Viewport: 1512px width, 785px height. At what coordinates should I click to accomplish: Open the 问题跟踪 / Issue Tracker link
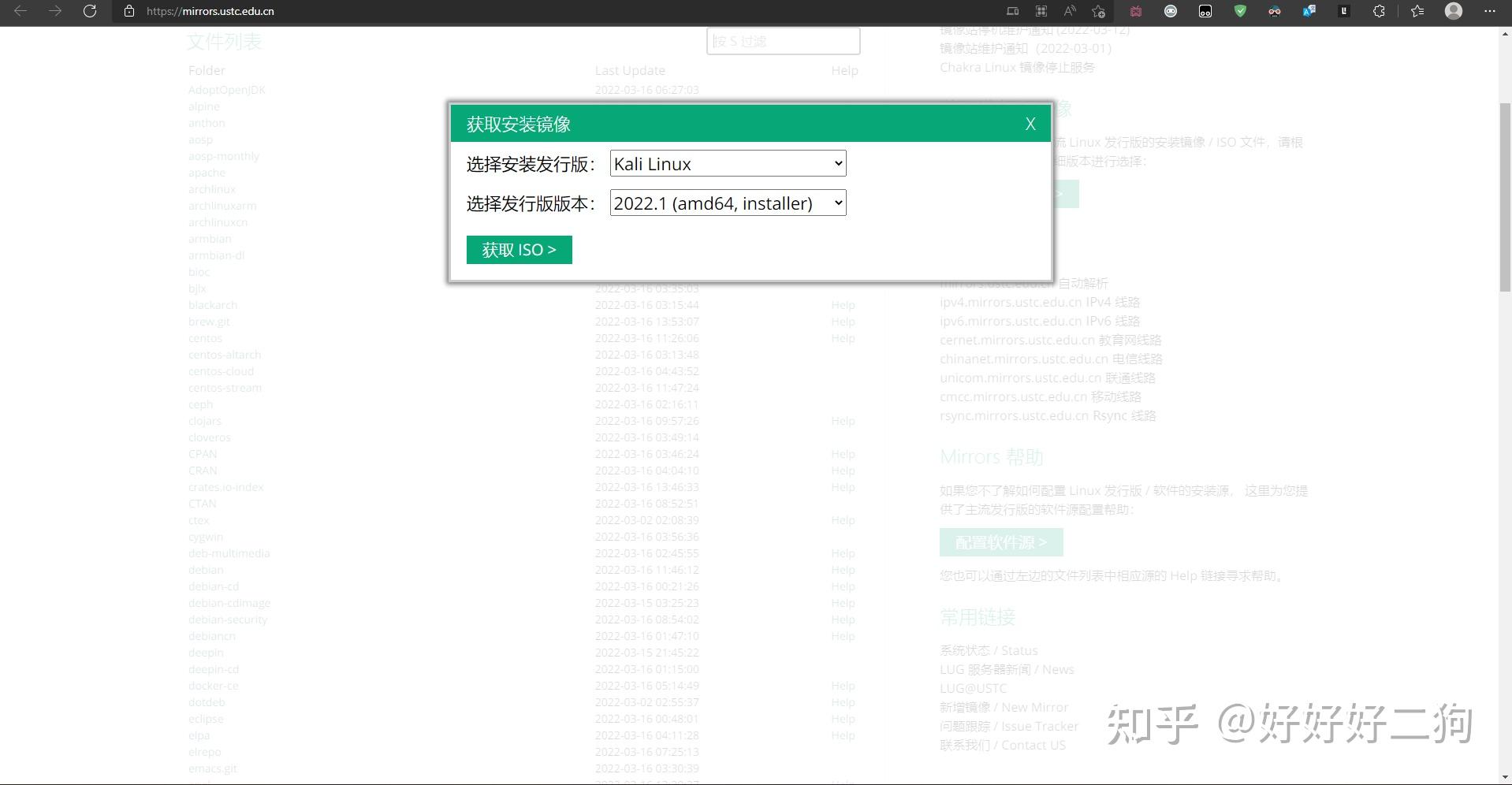(x=1009, y=726)
